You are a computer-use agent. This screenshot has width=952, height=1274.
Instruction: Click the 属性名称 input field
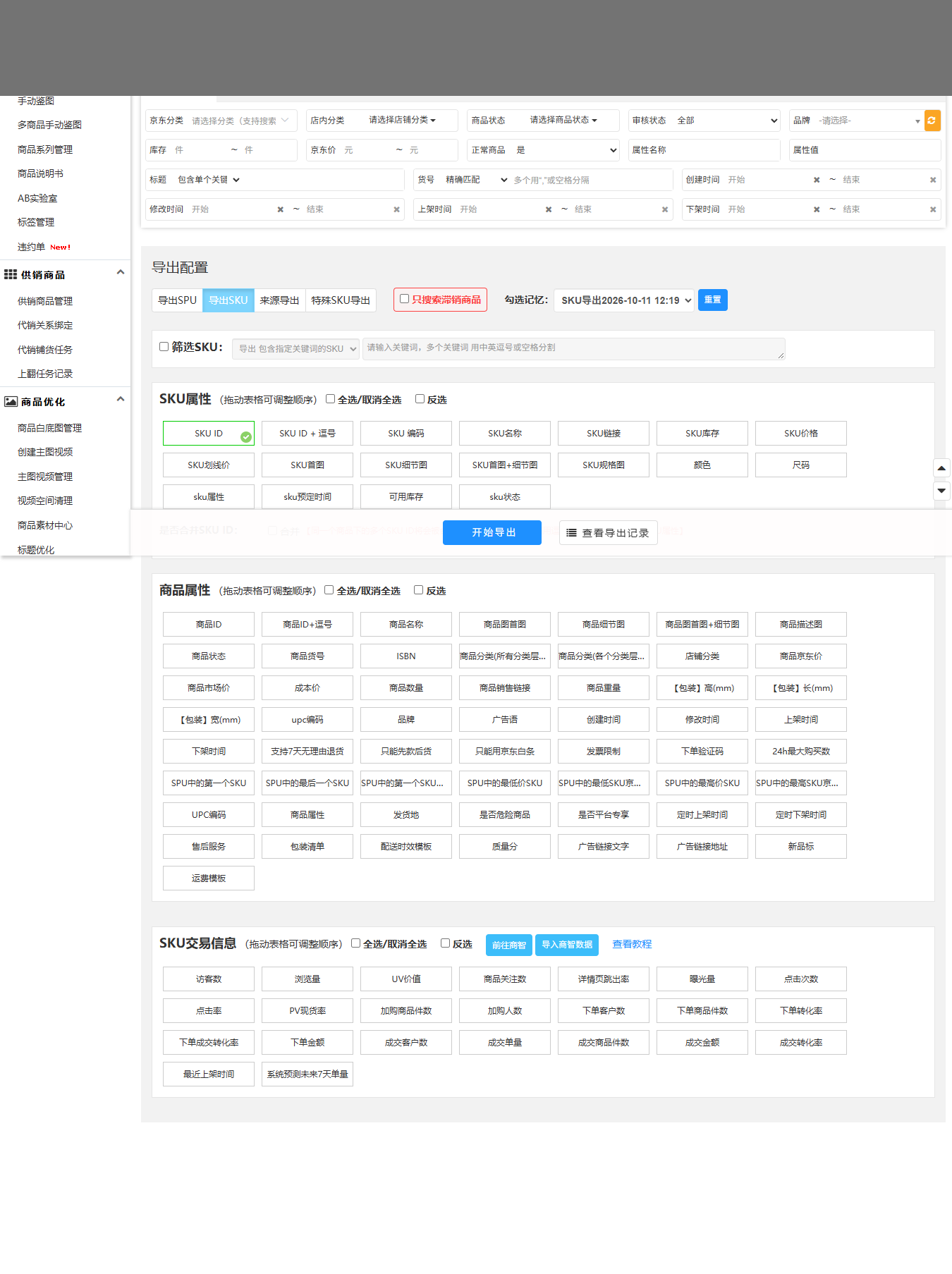click(x=704, y=150)
